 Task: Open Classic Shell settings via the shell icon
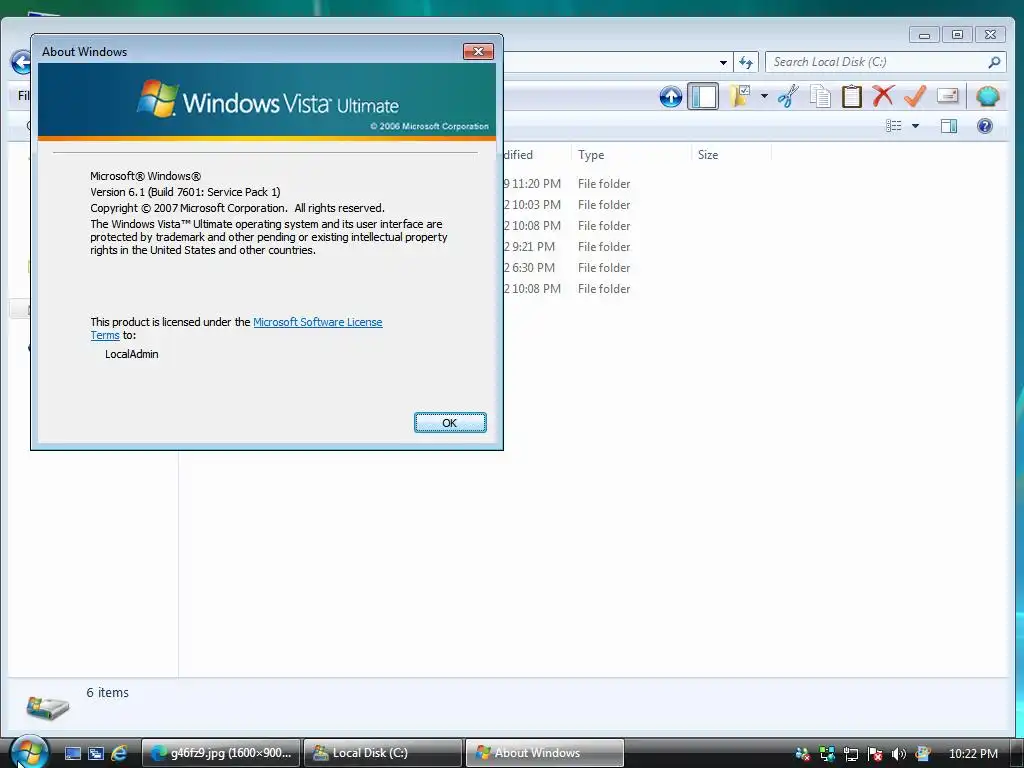pyautogui.click(x=987, y=97)
